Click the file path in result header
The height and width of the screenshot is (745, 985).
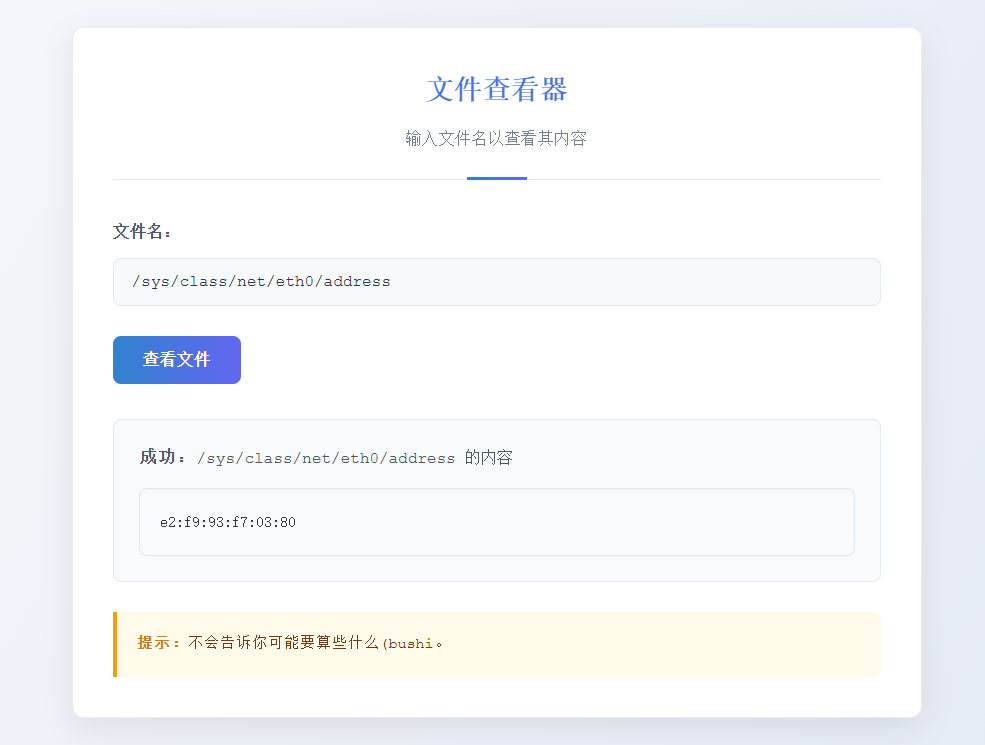pyautogui.click(x=326, y=458)
